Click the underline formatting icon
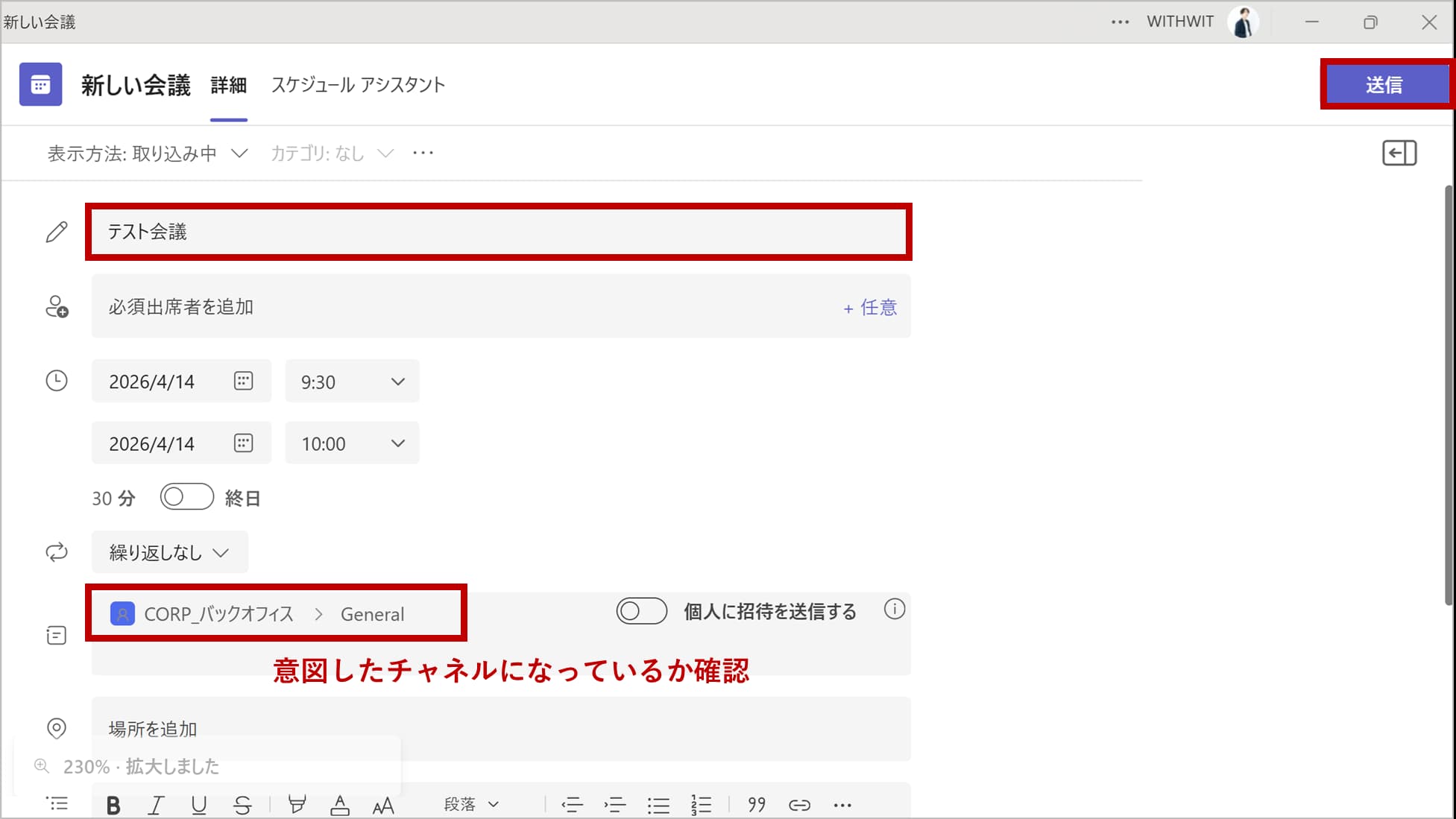This screenshot has height=819, width=1456. [x=198, y=805]
